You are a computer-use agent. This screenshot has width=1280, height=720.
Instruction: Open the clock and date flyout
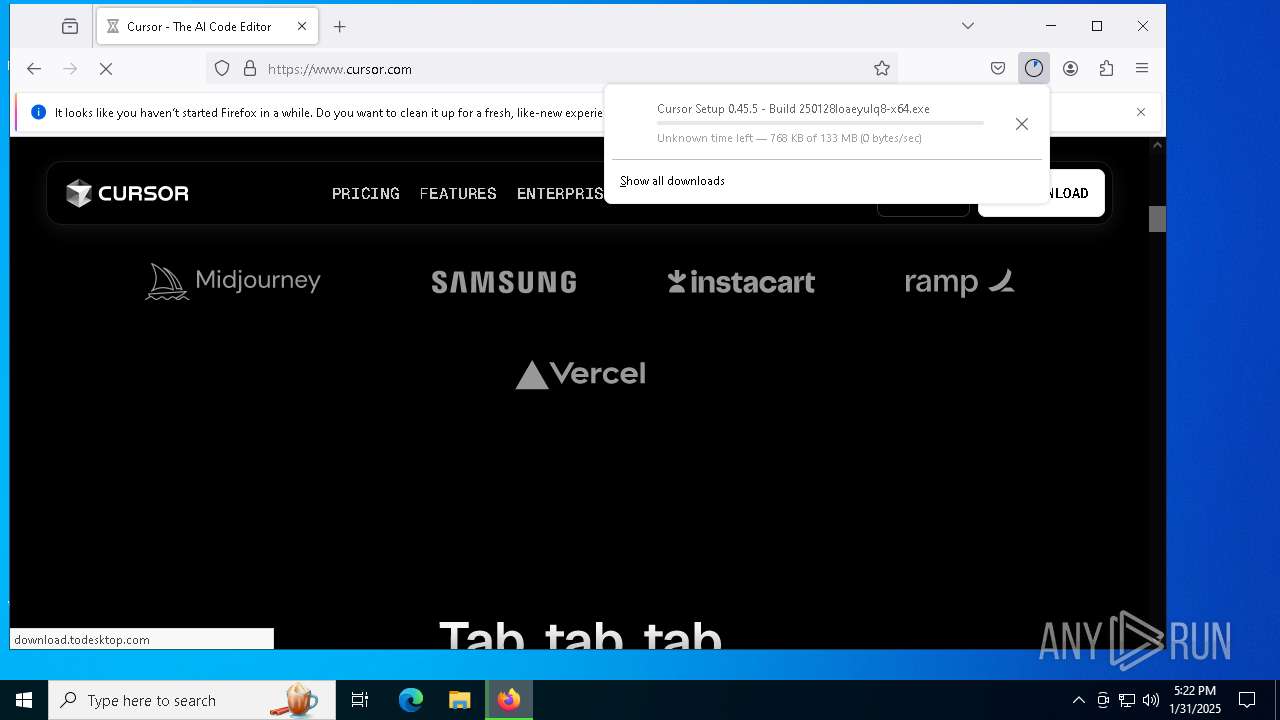[1195, 700]
